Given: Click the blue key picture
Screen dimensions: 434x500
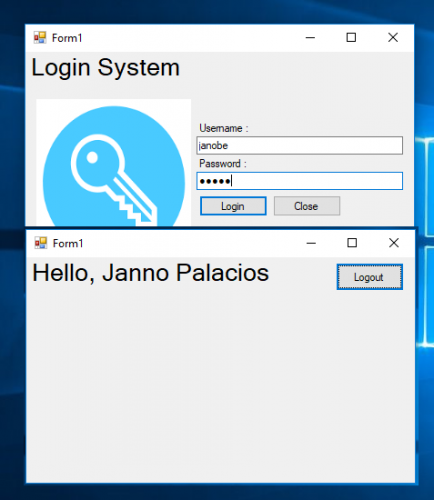Looking at the screenshot, I should [114, 163].
